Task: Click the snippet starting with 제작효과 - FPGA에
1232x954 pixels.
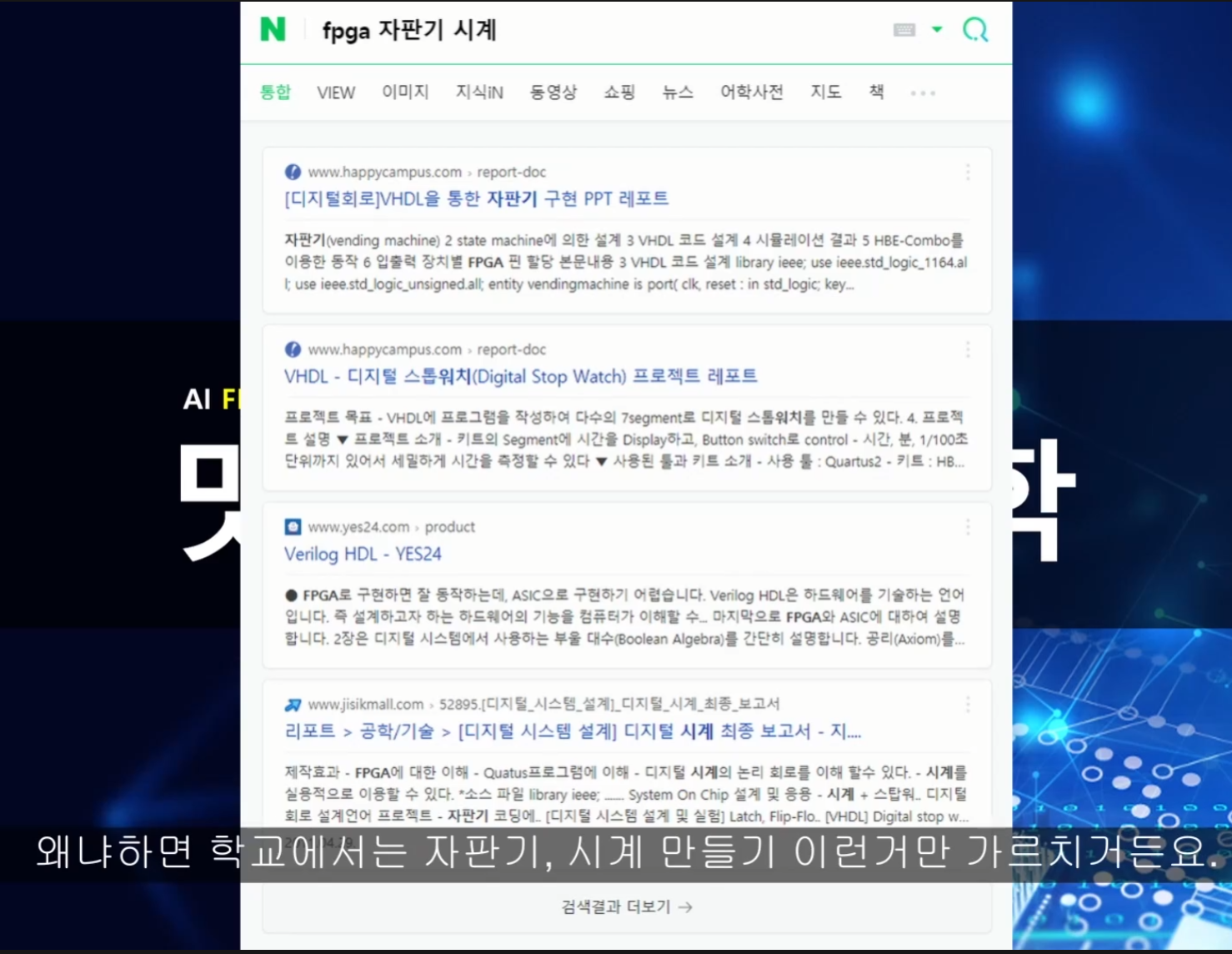Action: [x=626, y=795]
